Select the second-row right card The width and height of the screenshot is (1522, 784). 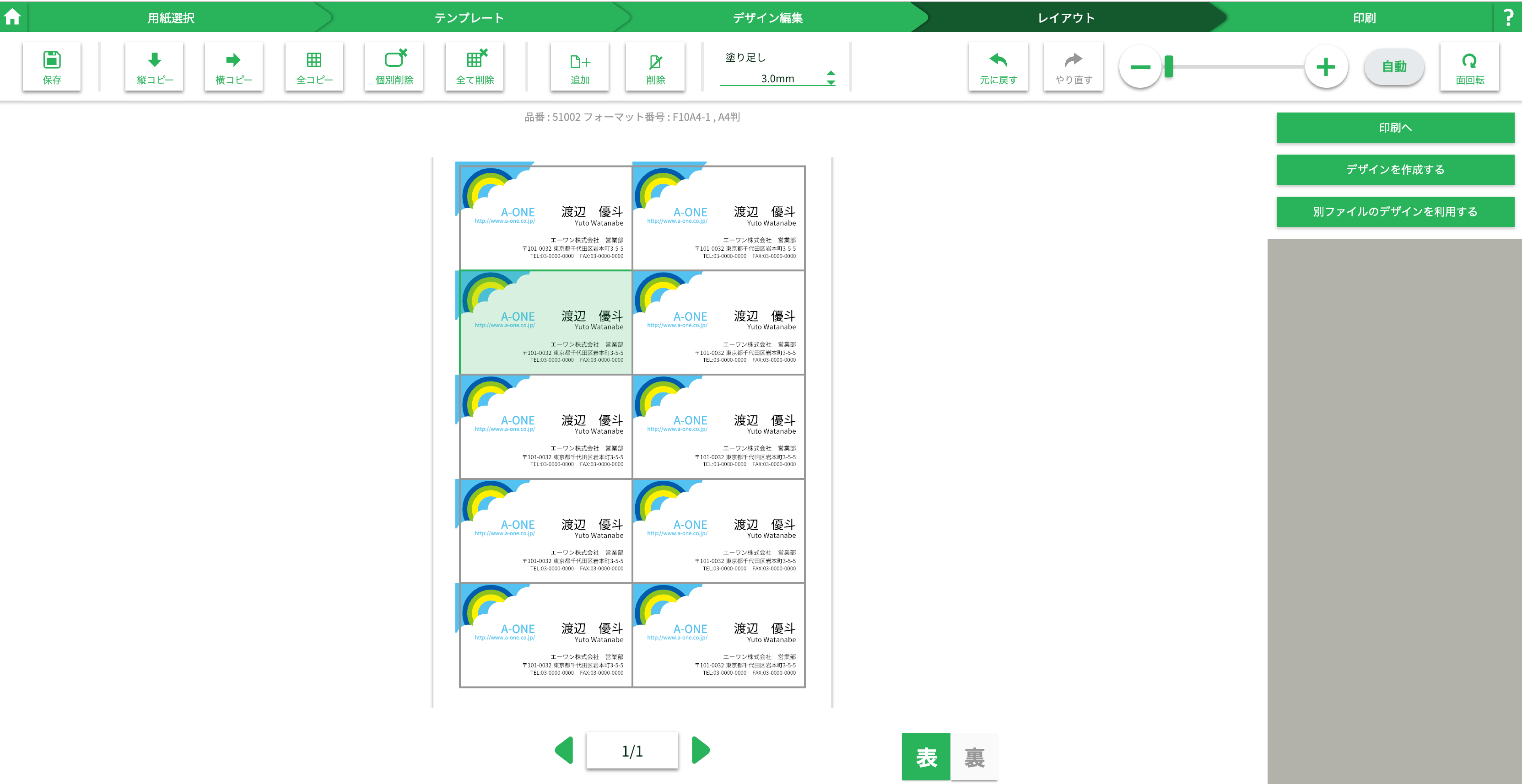pos(718,322)
